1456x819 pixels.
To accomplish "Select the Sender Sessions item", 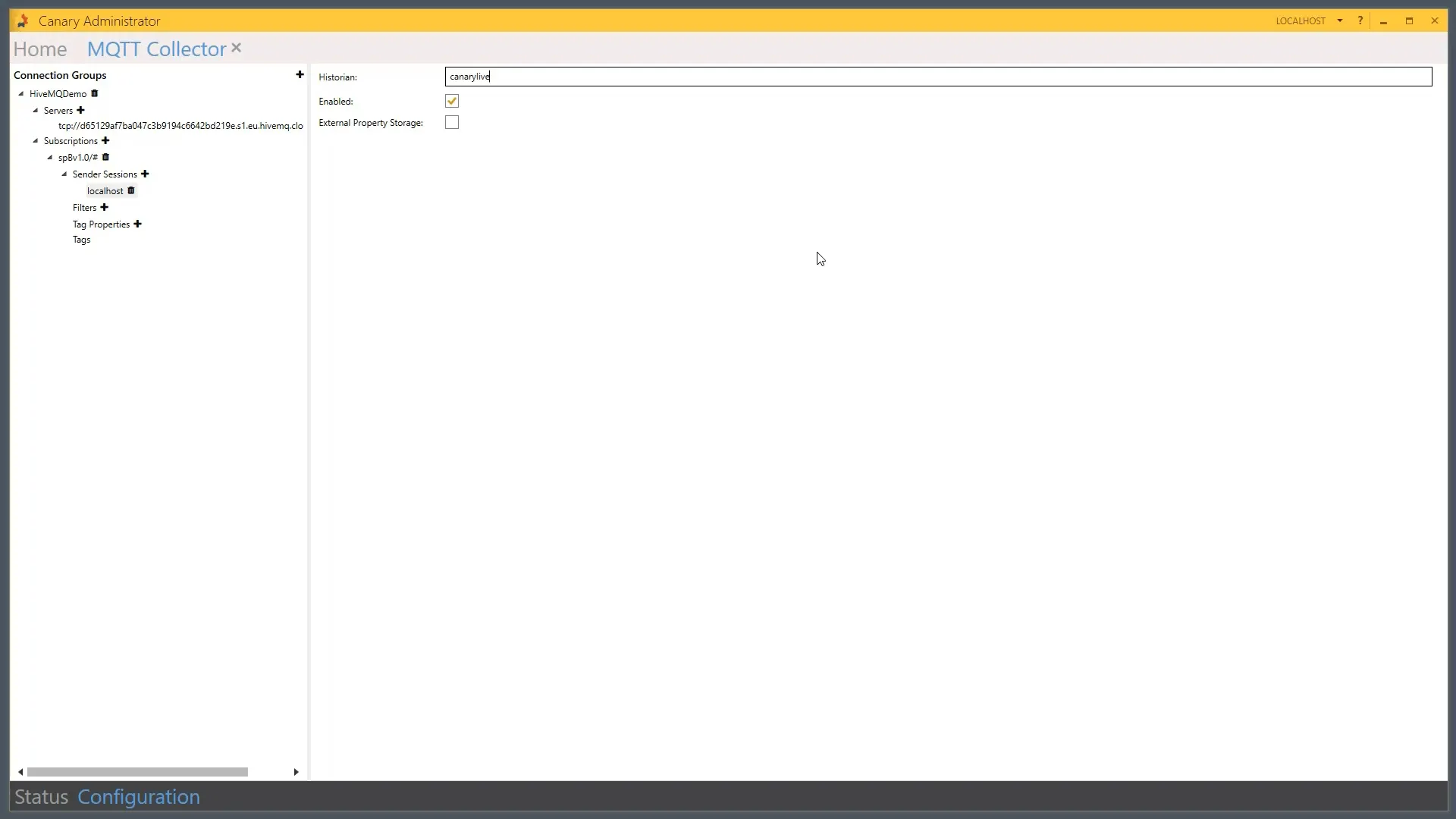I will 105,174.
